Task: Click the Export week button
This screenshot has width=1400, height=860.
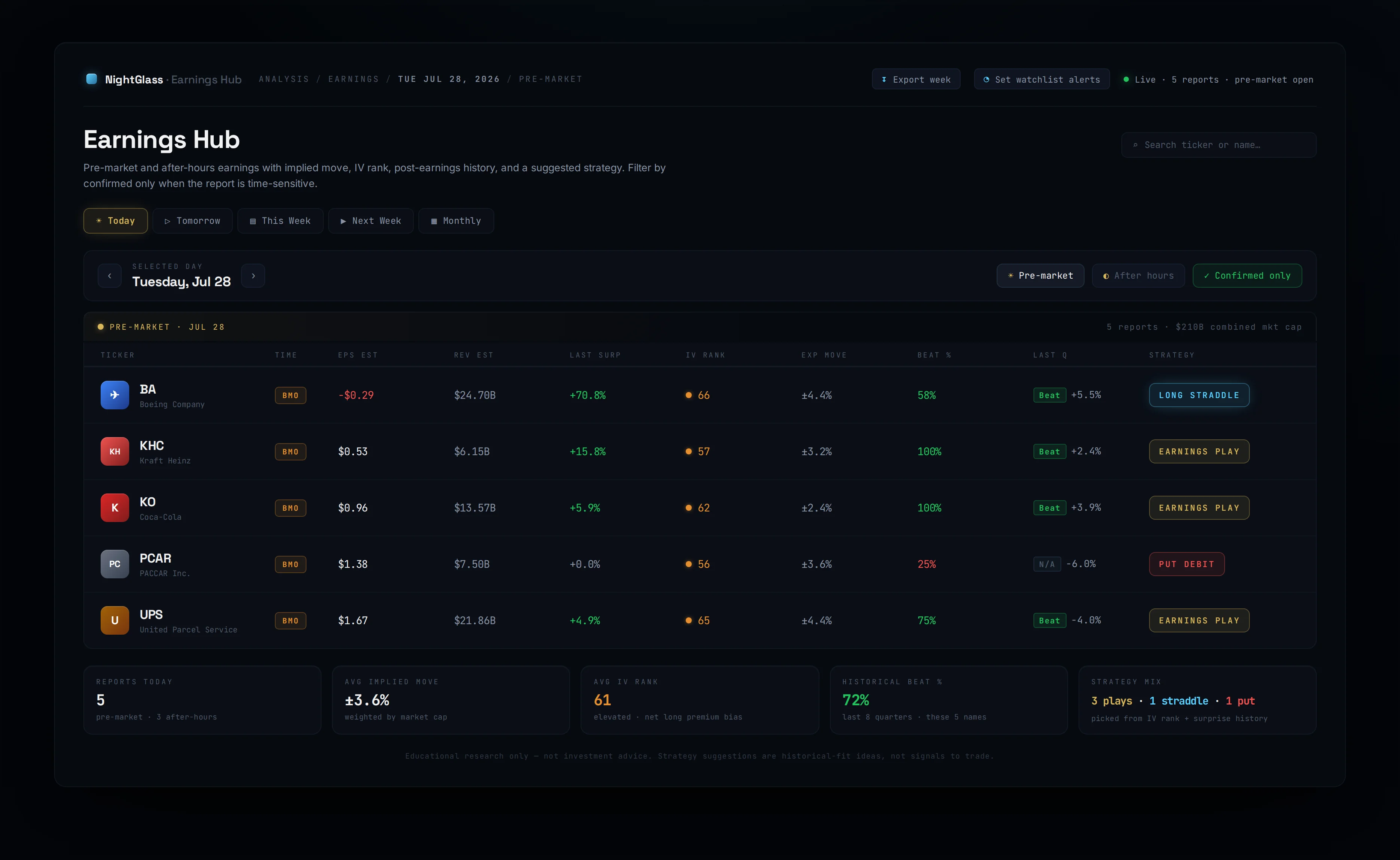Action: [x=916, y=79]
